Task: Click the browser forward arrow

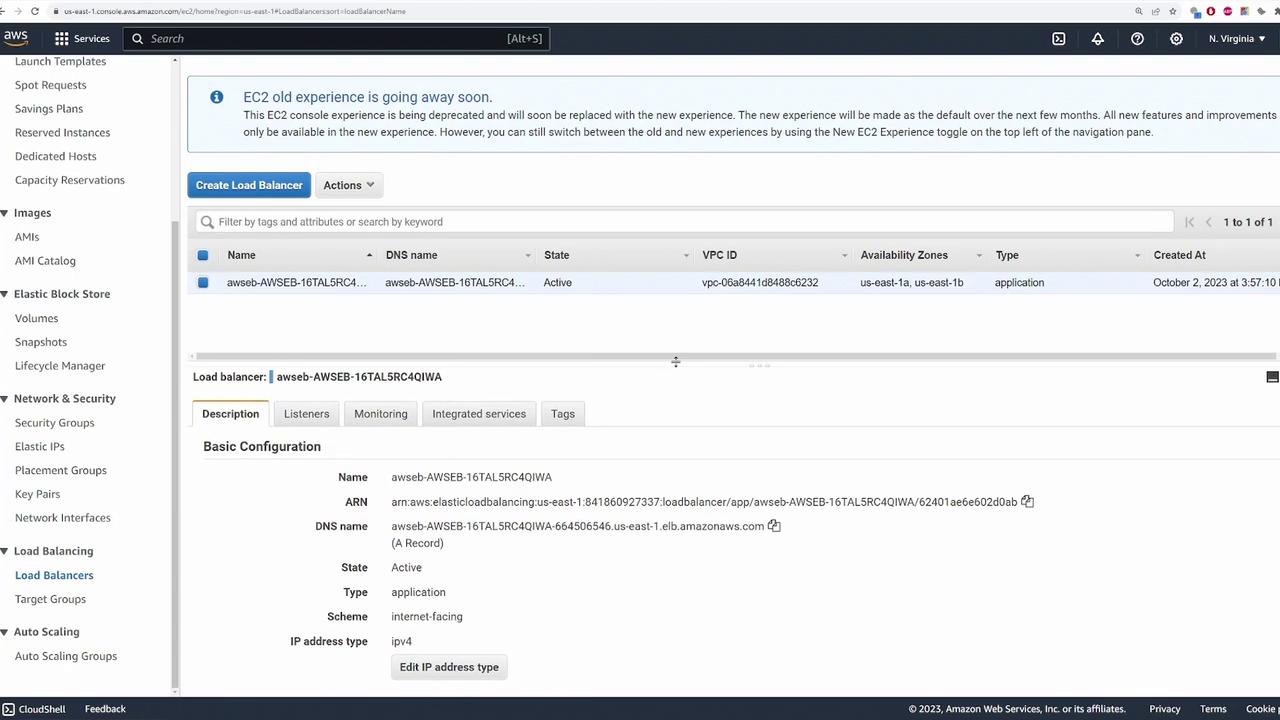Action: pos(18,11)
